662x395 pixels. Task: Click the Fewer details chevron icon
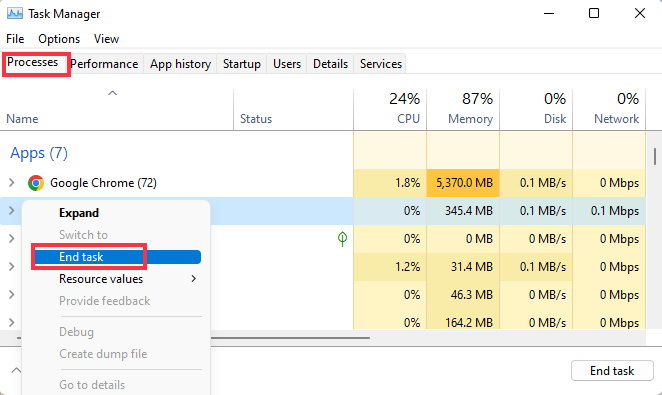point(16,371)
